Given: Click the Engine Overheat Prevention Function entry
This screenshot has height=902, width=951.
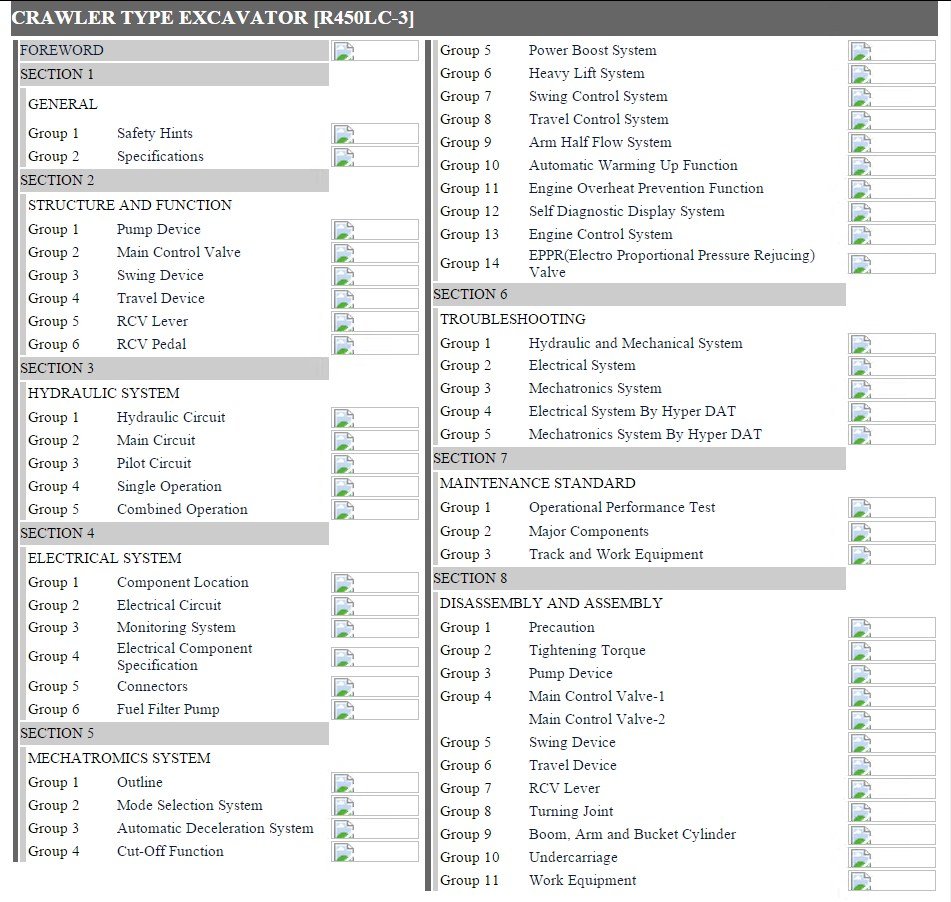Looking at the screenshot, I should [x=645, y=189].
